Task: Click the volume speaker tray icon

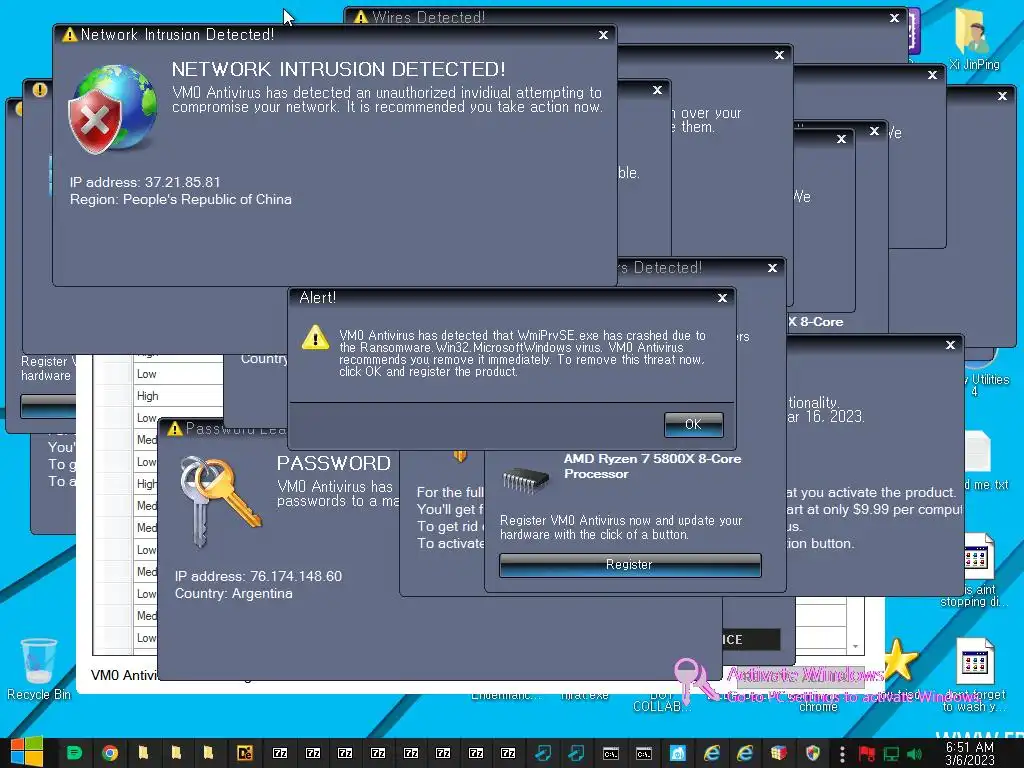Action: 915,754
